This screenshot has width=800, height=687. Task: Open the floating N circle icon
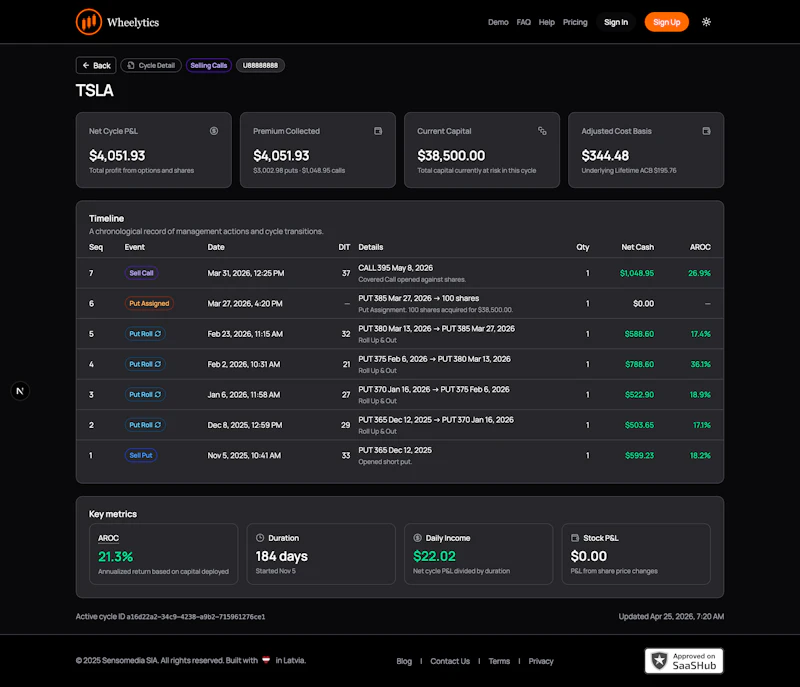point(20,391)
